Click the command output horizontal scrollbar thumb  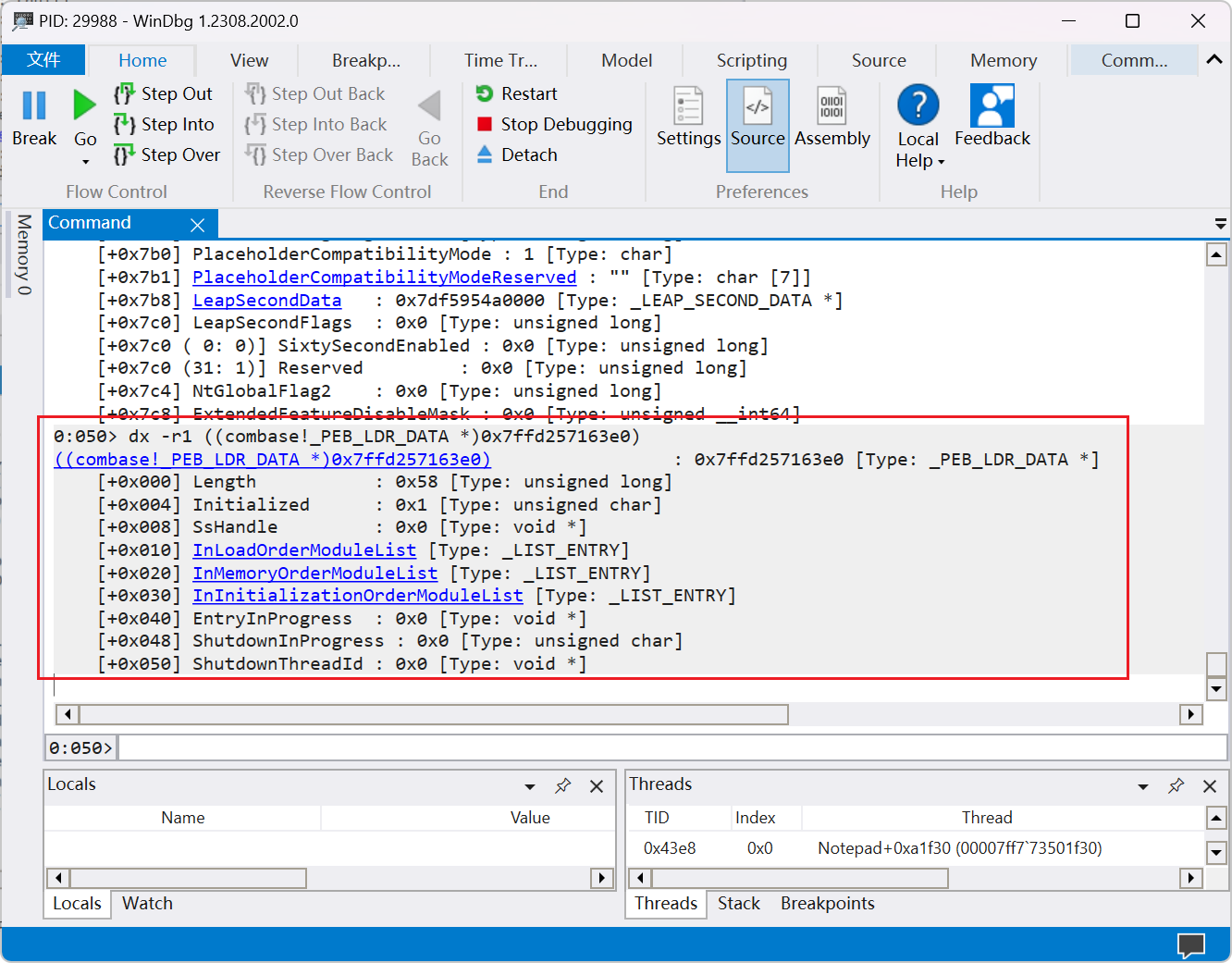[434, 714]
